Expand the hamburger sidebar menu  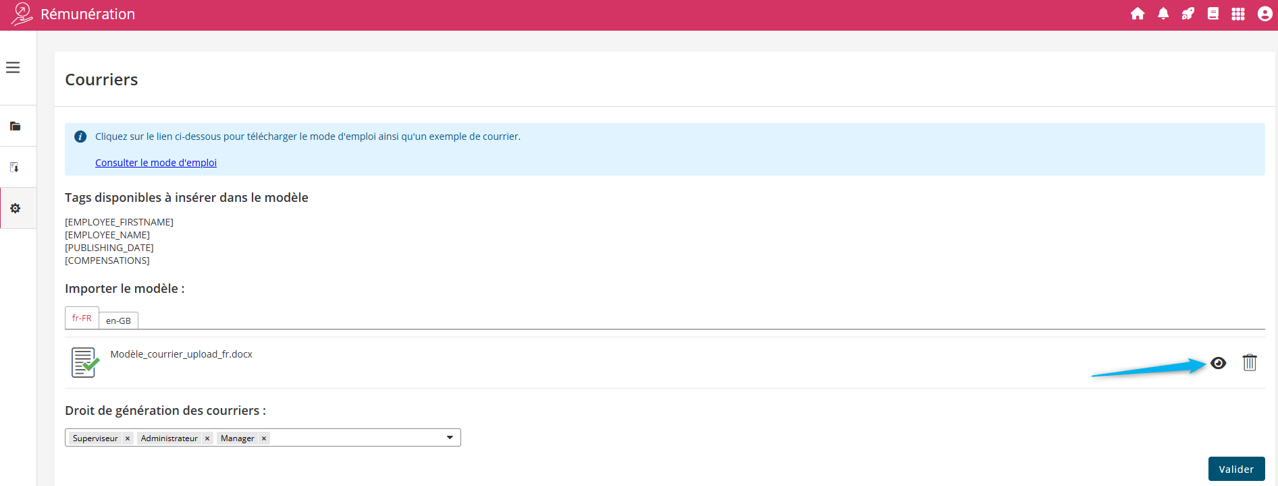point(13,67)
